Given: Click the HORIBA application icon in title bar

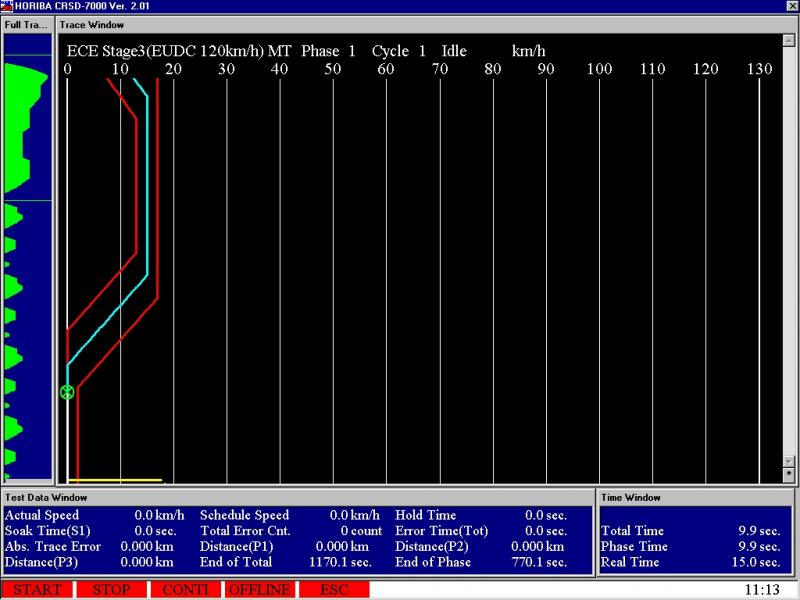Looking at the screenshot, I should [7, 6].
